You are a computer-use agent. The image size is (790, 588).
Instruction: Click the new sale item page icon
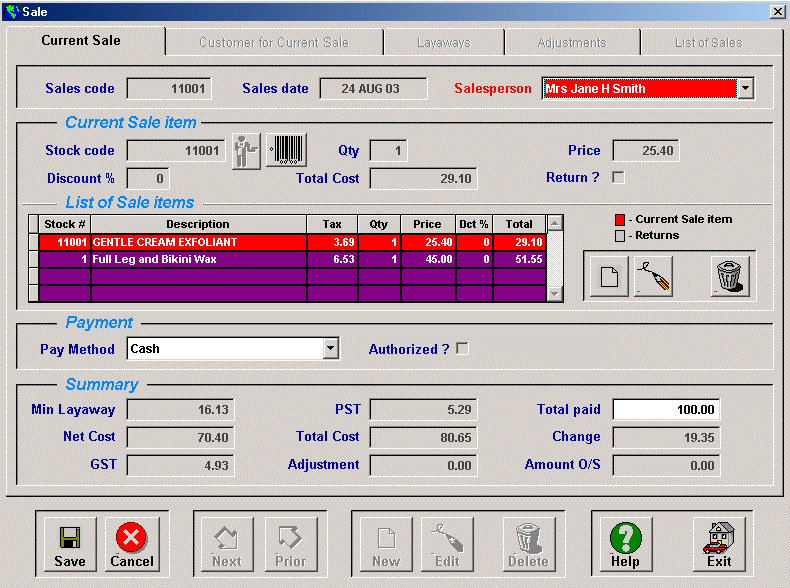click(609, 277)
